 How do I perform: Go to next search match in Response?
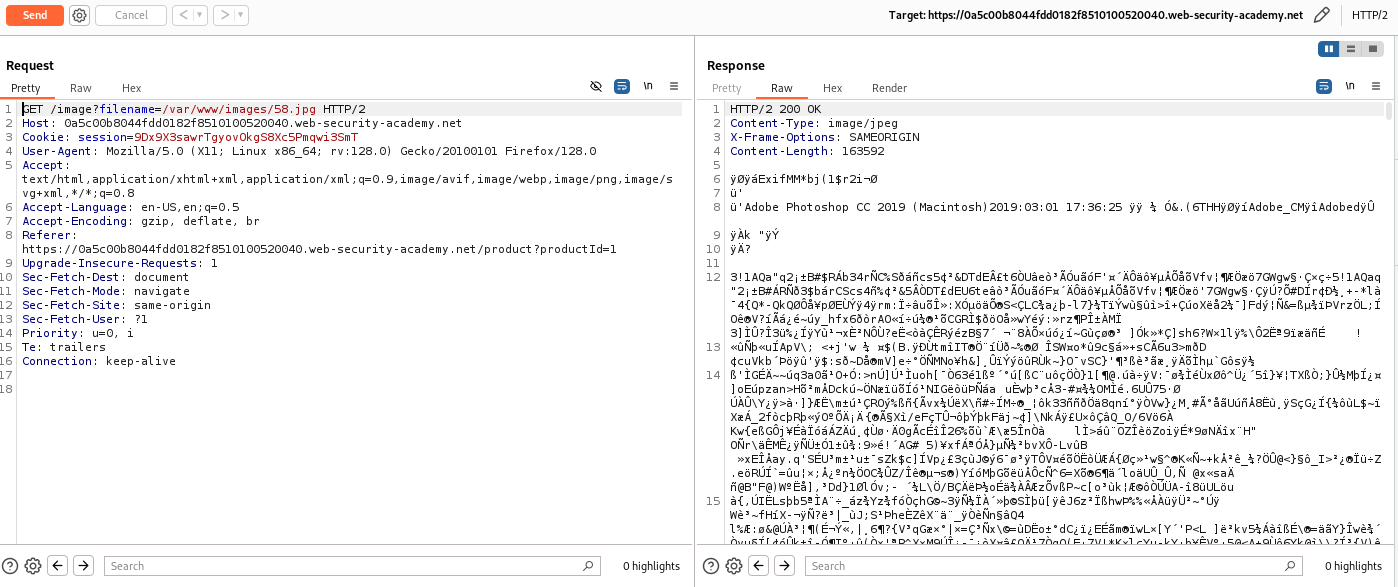785,566
